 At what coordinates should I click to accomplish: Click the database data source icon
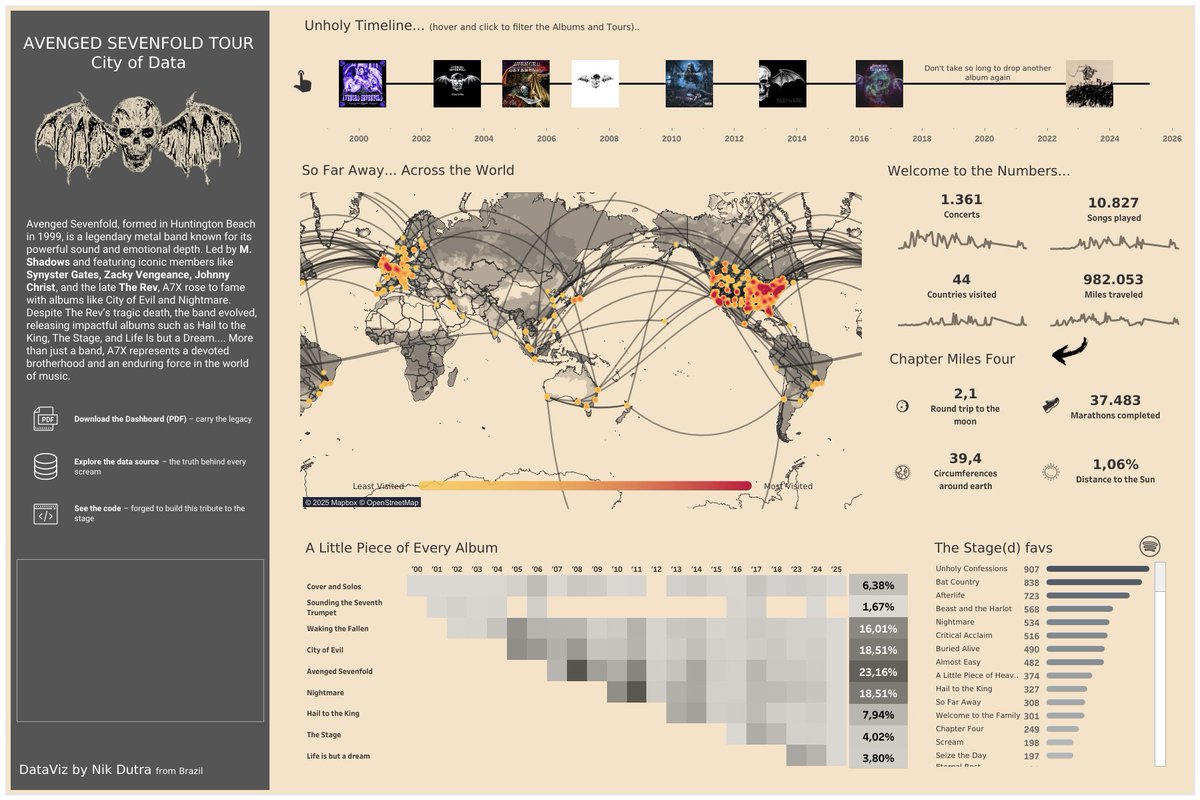click(46, 466)
